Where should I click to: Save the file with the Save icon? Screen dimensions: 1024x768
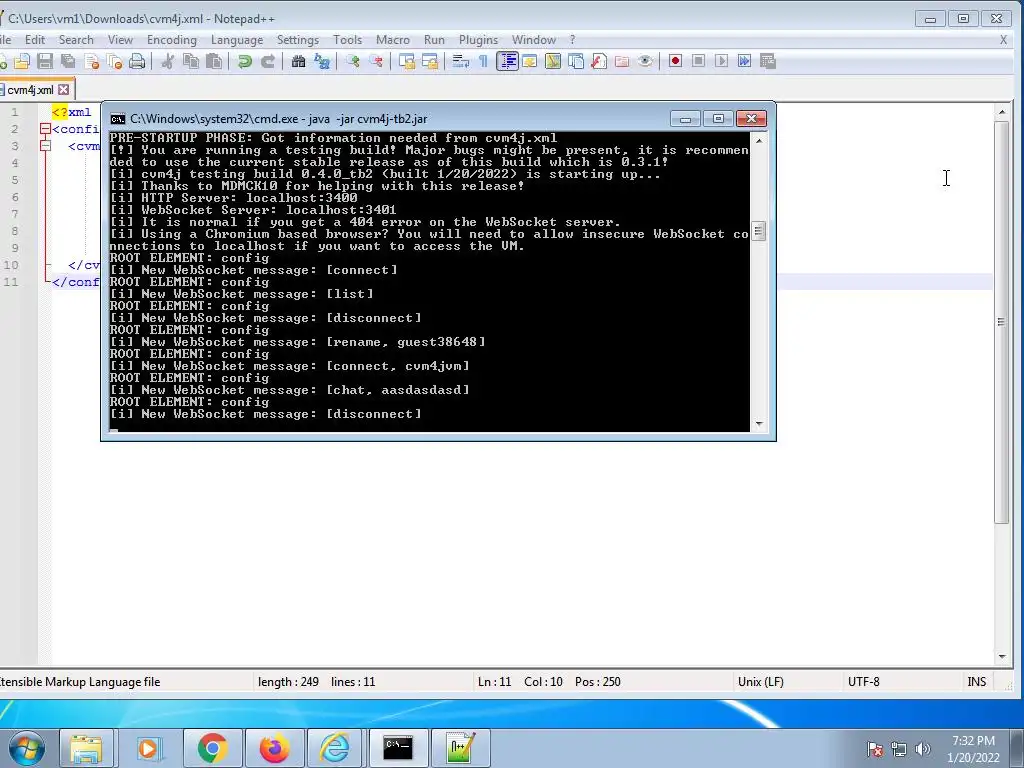[x=45, y=61]
